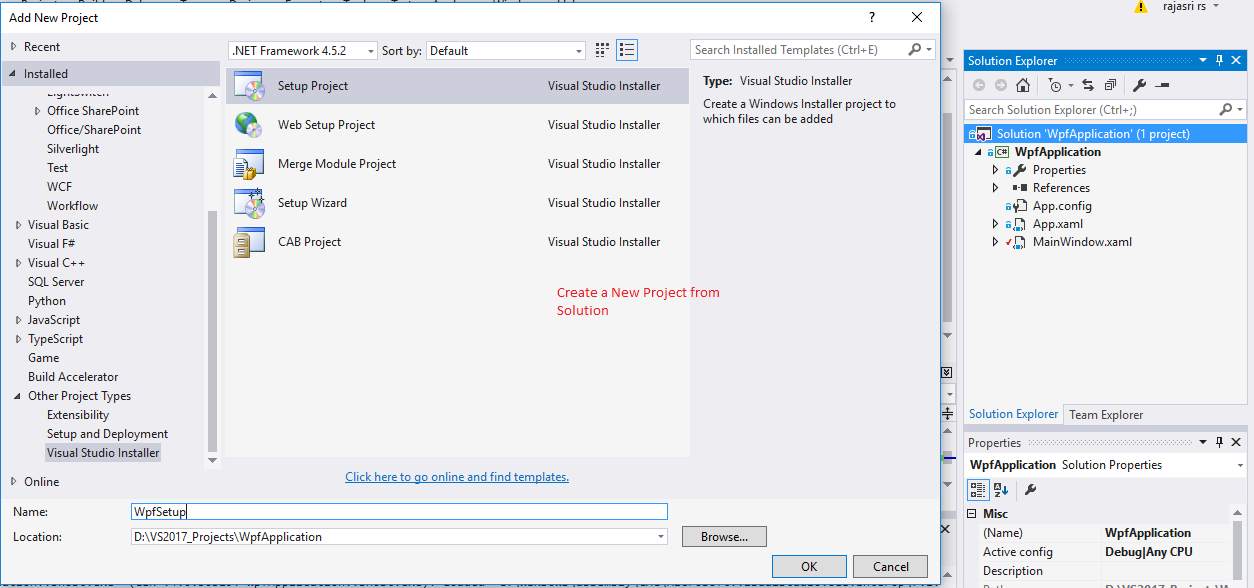Click Home icon in Solution Explorer
The height and width of the screenshot is (588, 1254).
(1022, 85)
